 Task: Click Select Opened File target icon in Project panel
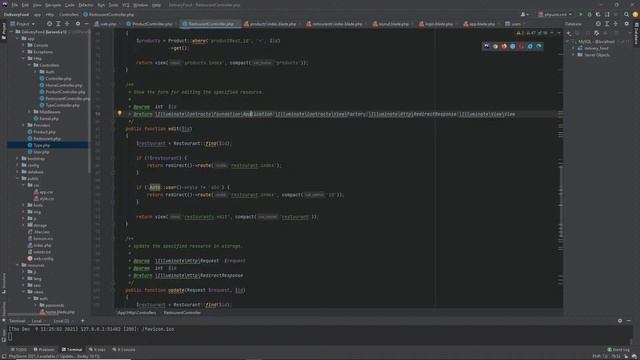(49, 24)
